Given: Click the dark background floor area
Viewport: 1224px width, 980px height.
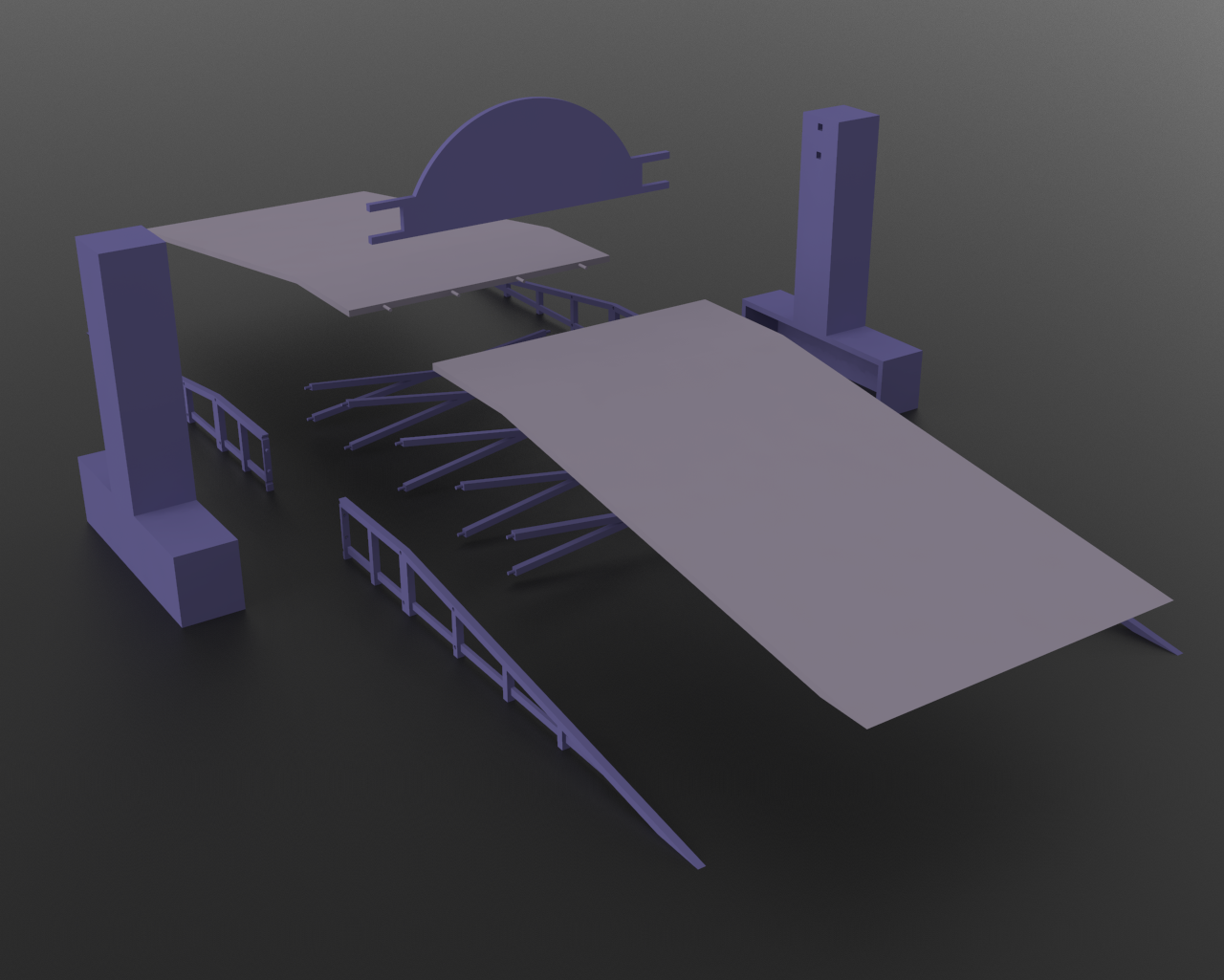Looking at the screenshot, I should (x=1004, y=860).
